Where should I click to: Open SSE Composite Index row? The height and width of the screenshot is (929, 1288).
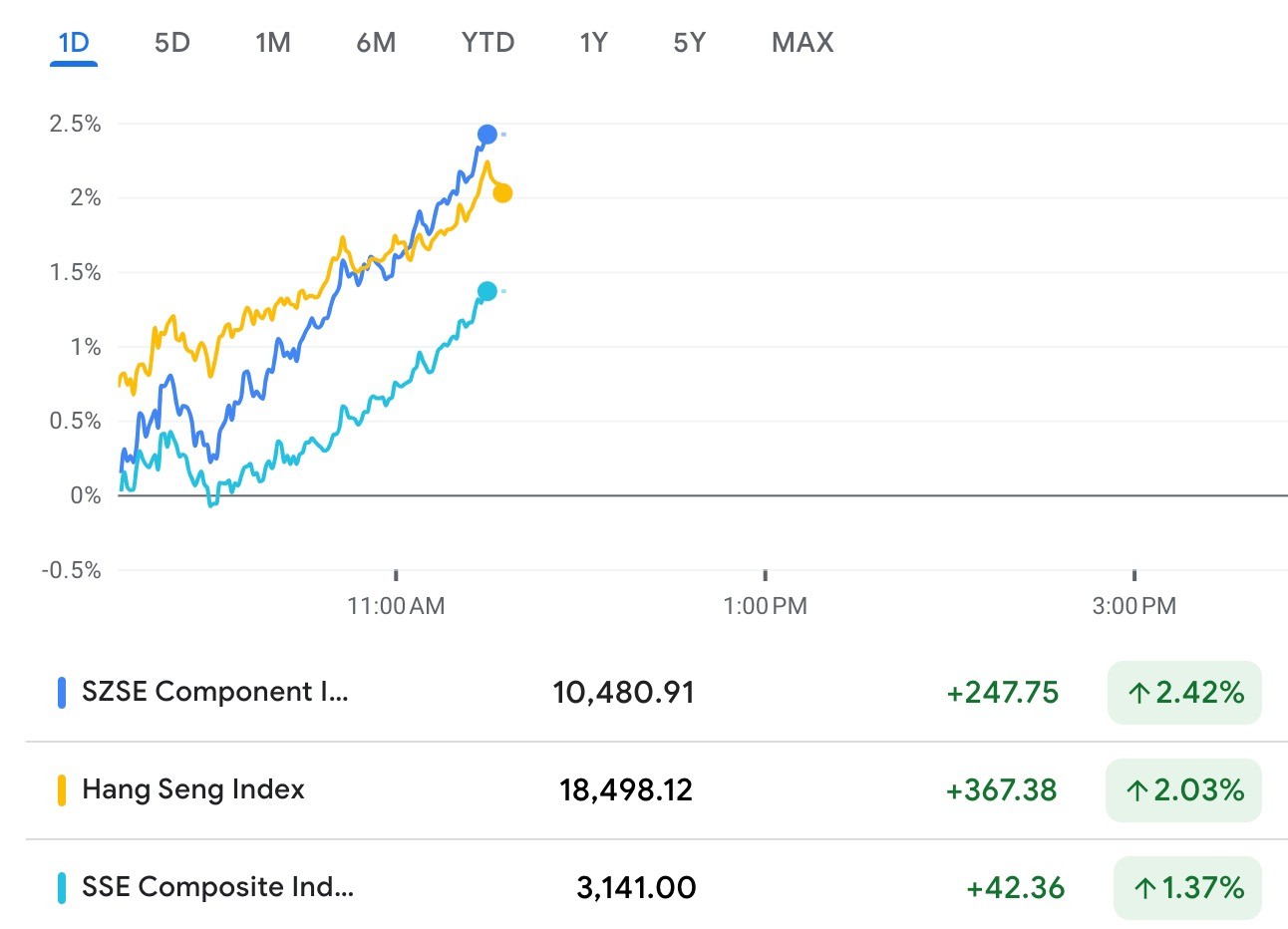point(657,887)
